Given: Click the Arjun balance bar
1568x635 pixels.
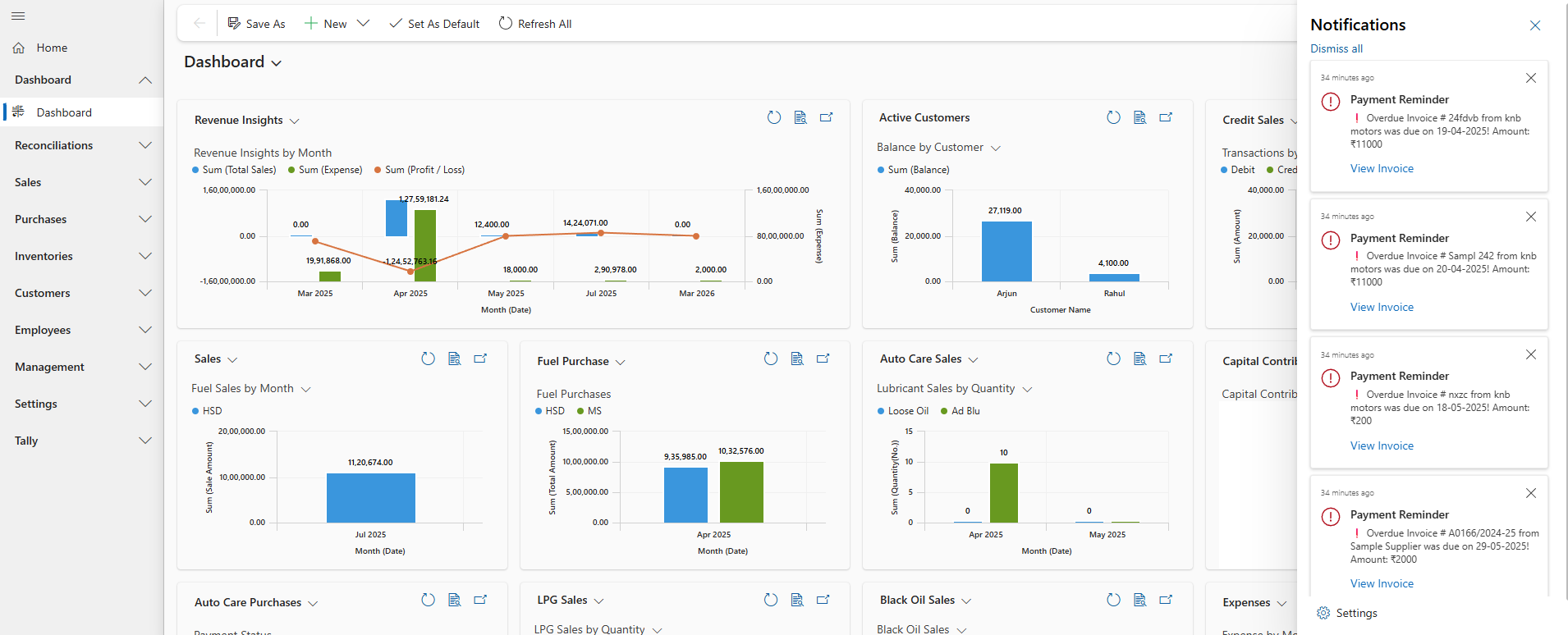Looking at the screenshot, I should 1006,251.
